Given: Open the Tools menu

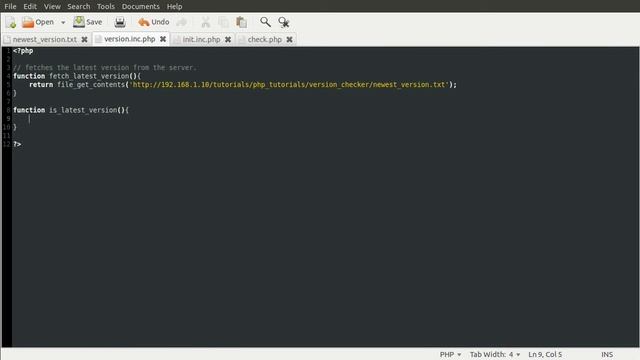Looking at the screenshot, I should click(x=106, y=7).
